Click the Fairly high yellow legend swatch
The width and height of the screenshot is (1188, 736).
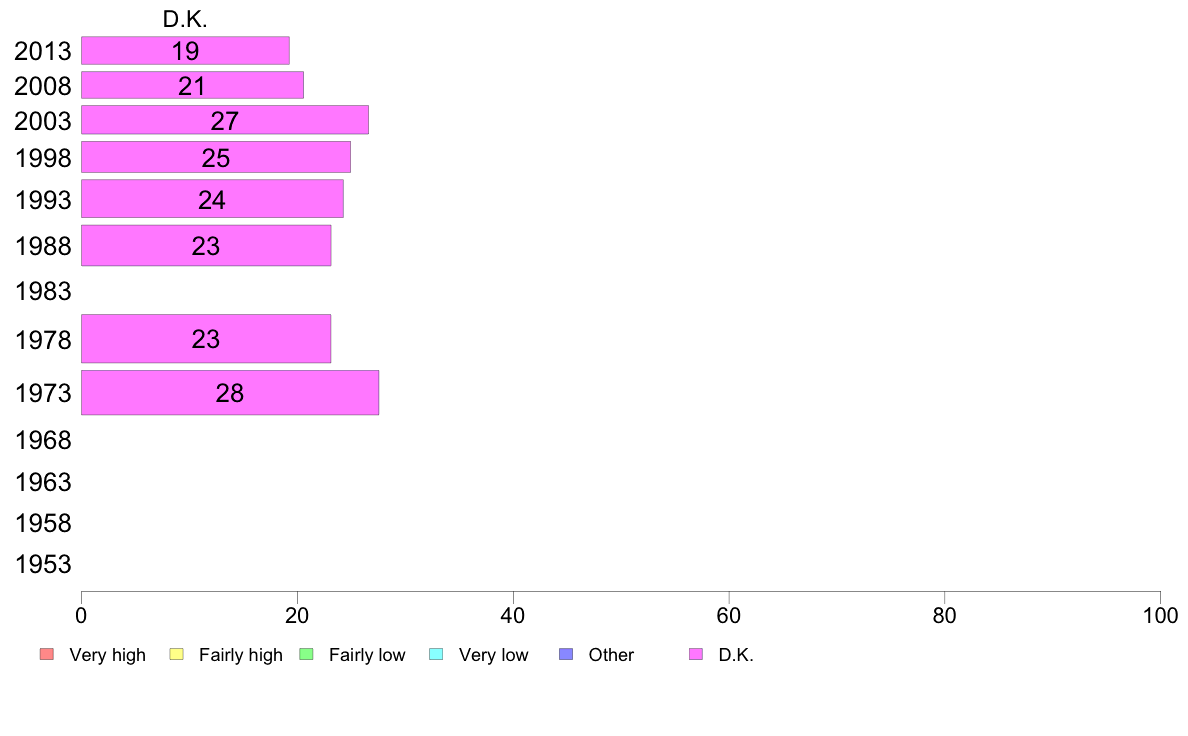point(176,654)
